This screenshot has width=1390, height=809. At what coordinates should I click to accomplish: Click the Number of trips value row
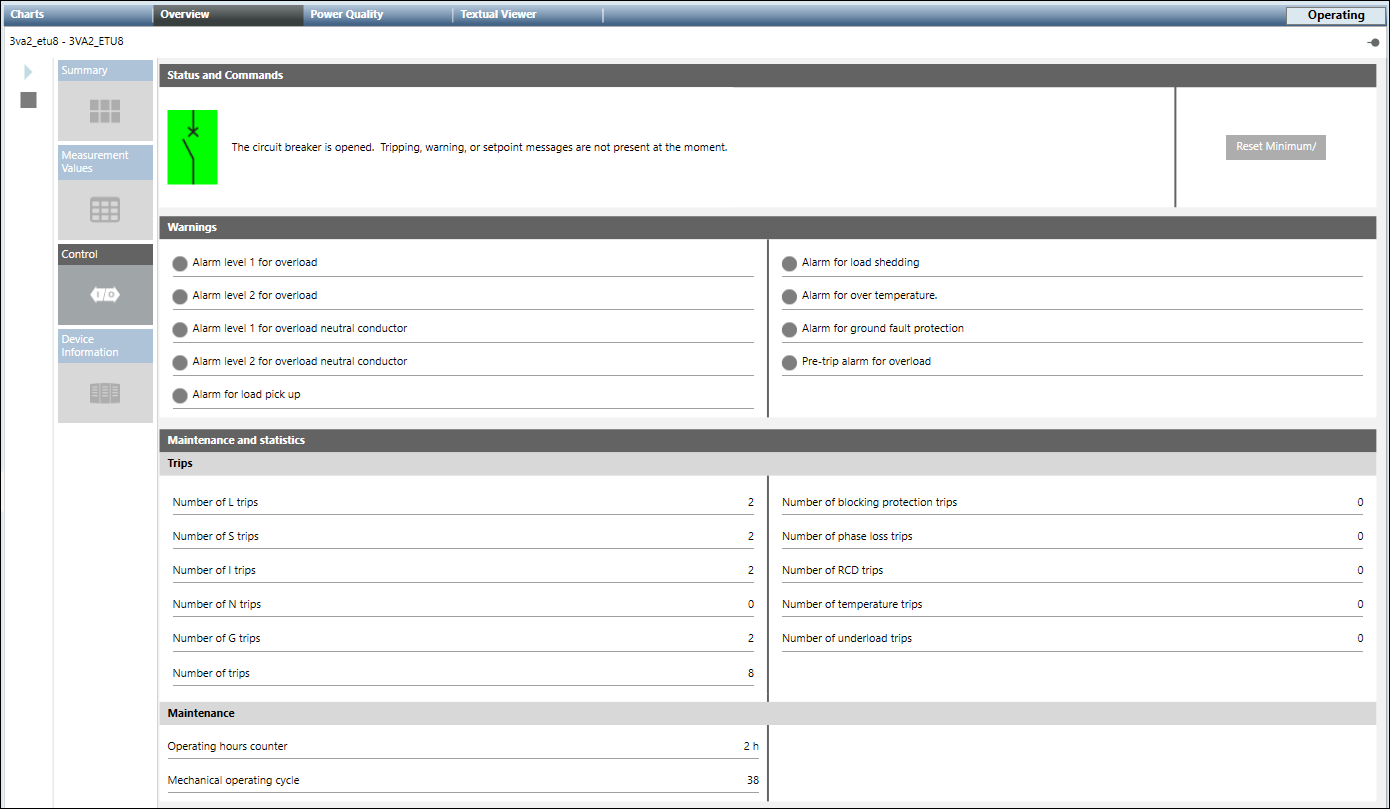tap(463, 673)
